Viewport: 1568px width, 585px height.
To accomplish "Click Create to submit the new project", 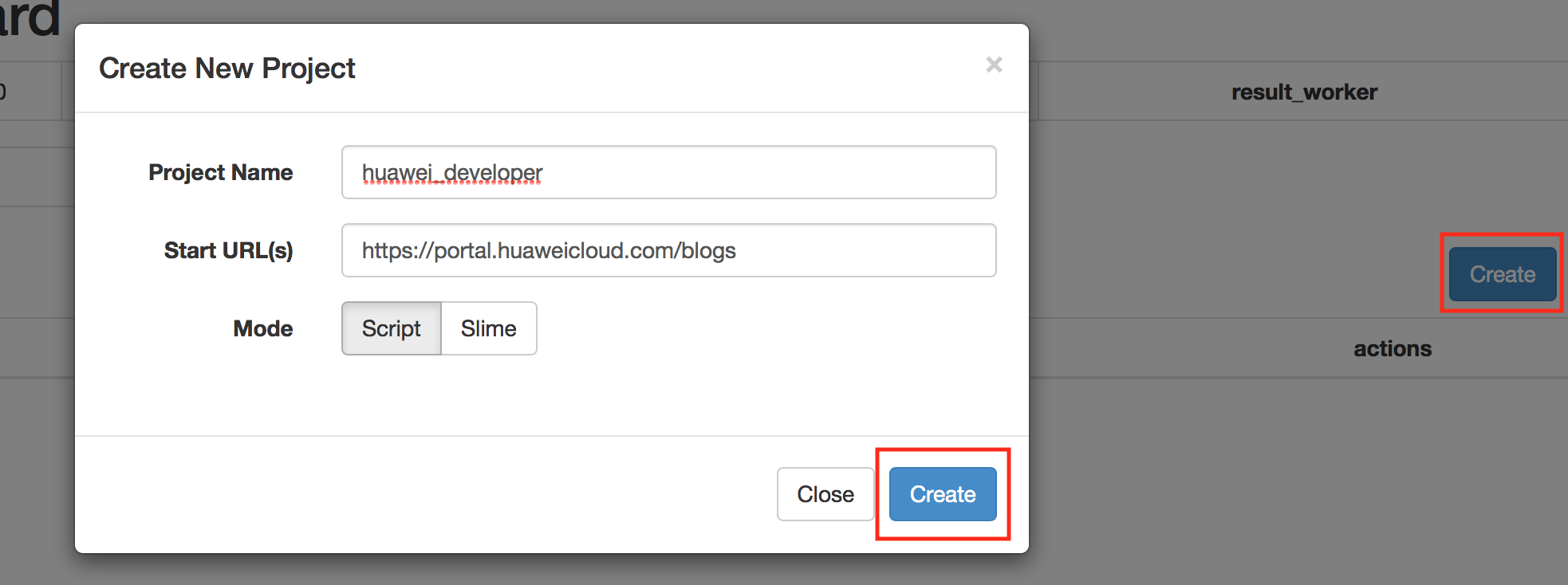I will tap(941, 494).
